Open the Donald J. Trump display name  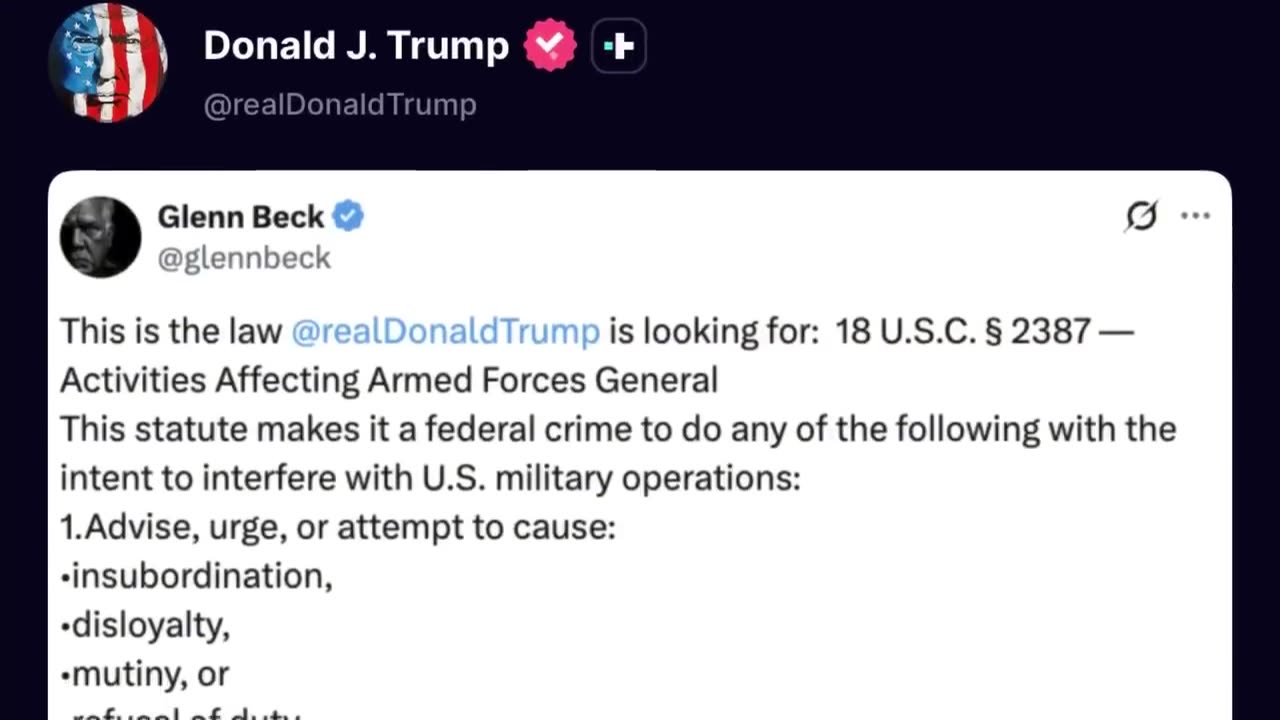(x=356, y=46)
